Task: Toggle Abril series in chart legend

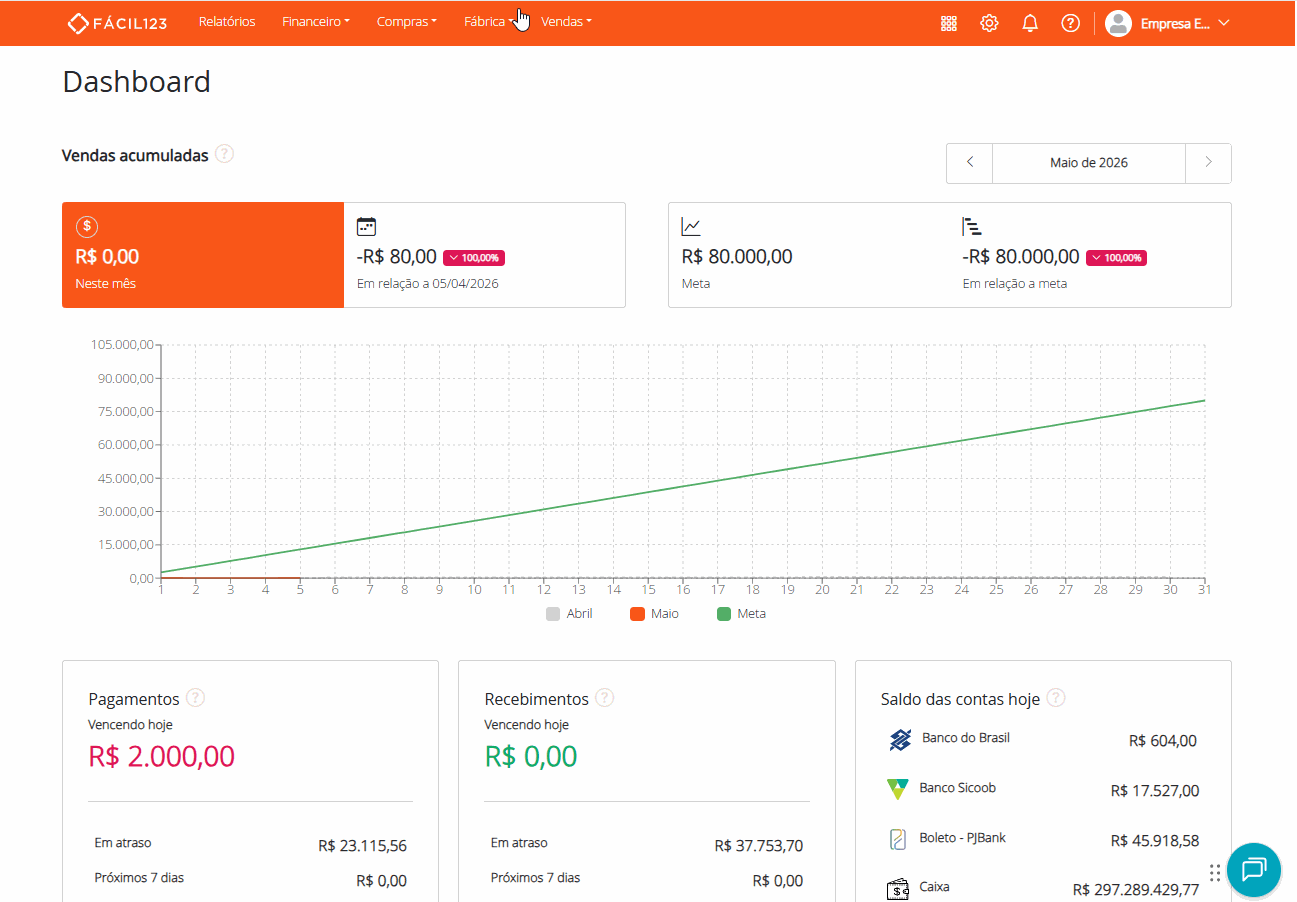Action: point(569,614)
